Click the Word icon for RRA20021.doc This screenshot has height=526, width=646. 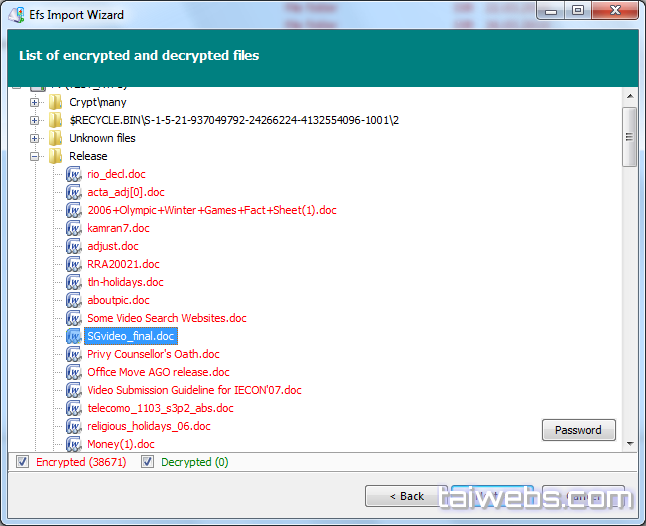[74, 264]
